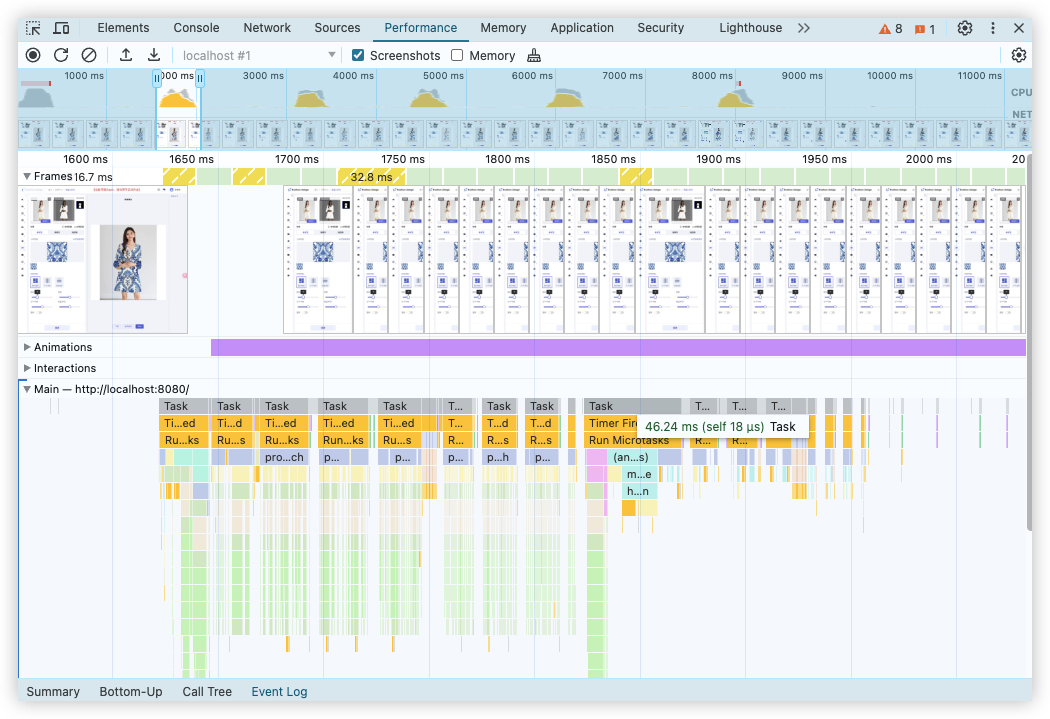Switch to the Lighthouse tab
The height and width of the screenshot is (719, 1050).
point(750,28)
